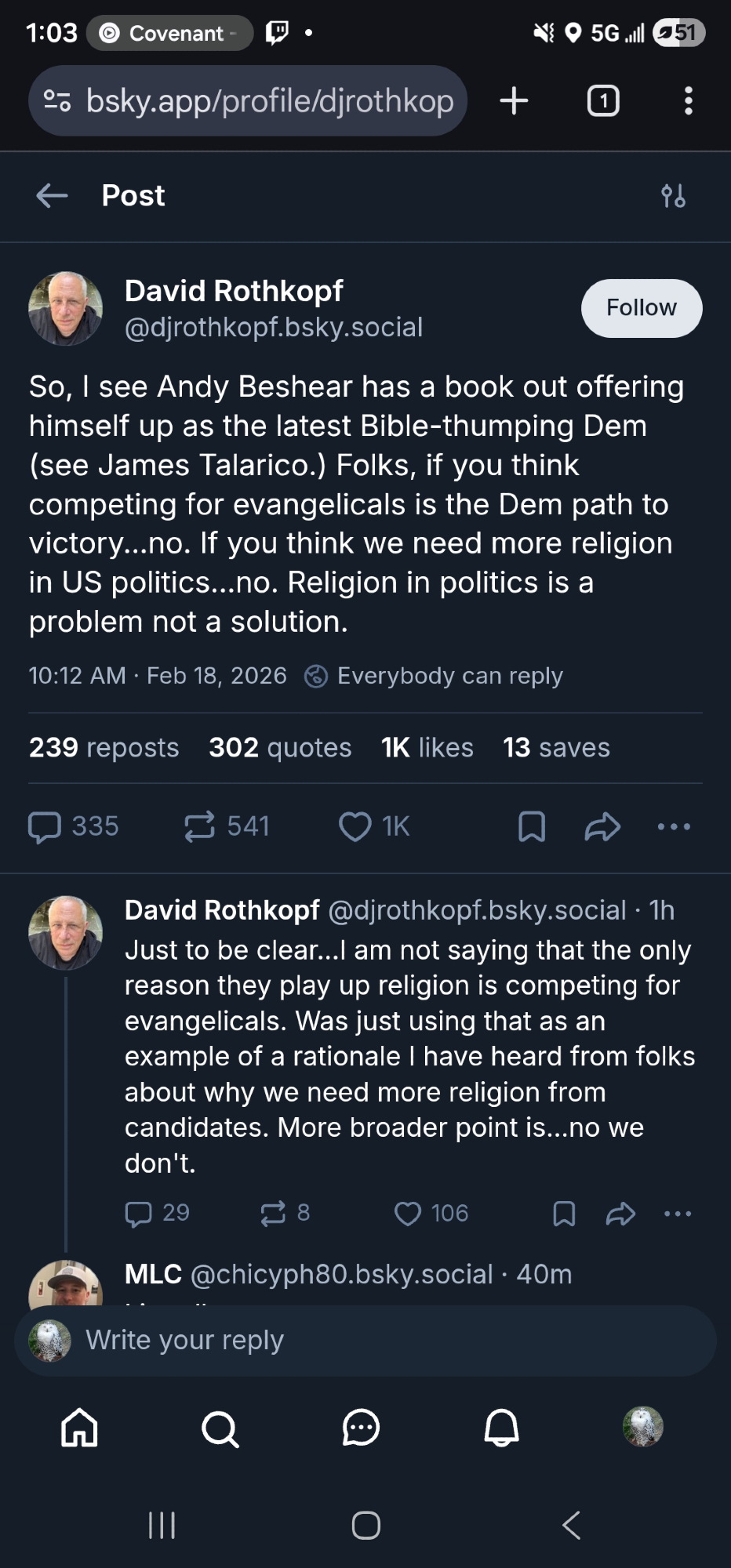
Task: Open David Rothkopf's profile avatar in the main post
Action: click(66, 308)
